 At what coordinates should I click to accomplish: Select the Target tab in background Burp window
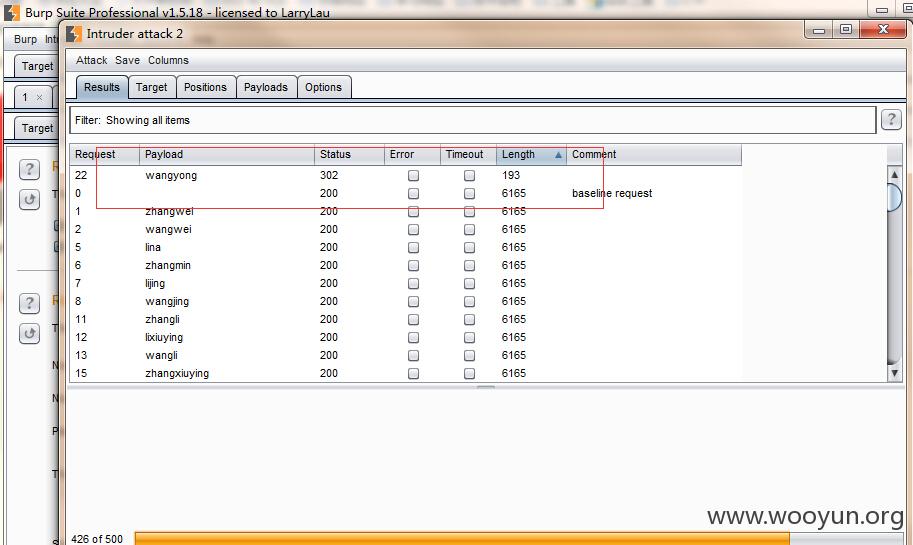click(37, 66)
